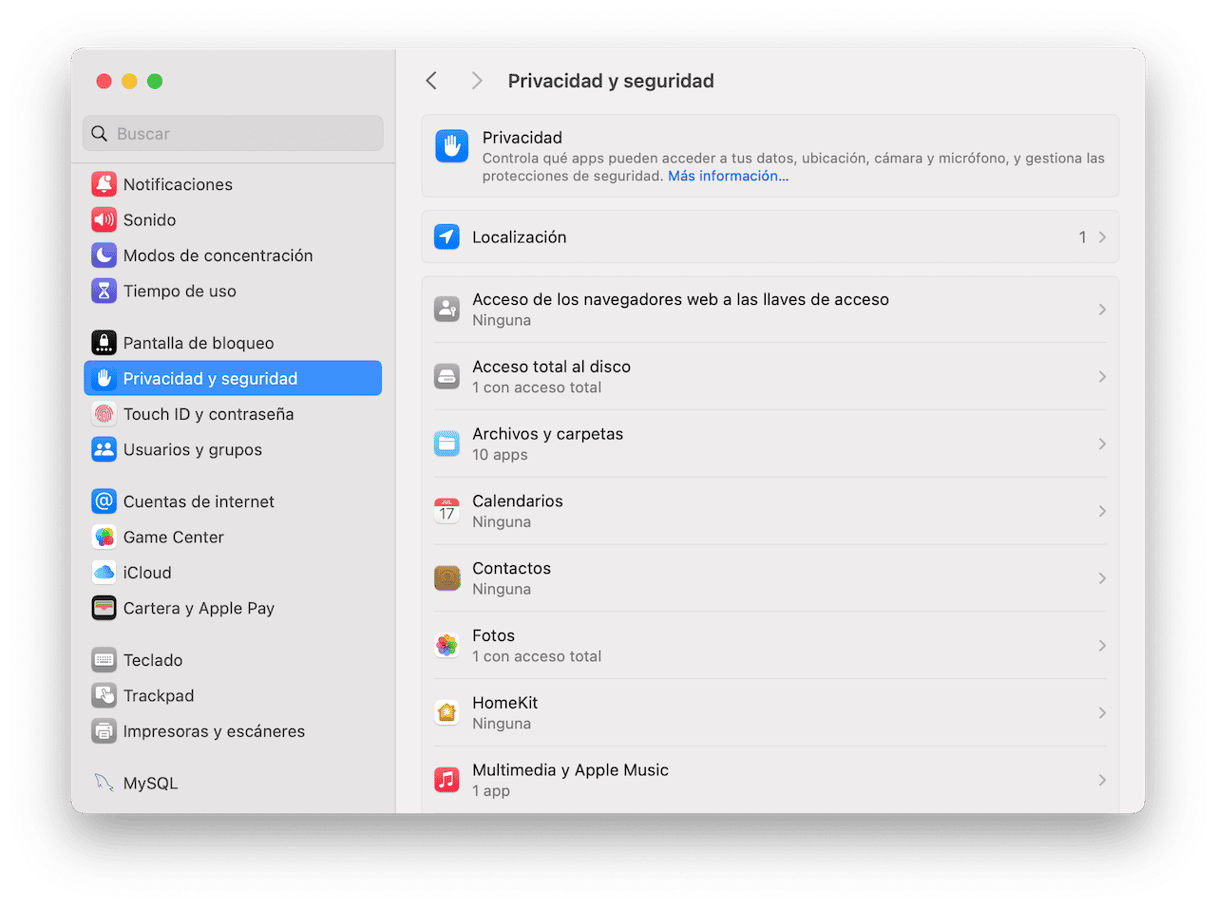Click the Privacidad y seguridad hand icon in sidebar

click(104, 378)
